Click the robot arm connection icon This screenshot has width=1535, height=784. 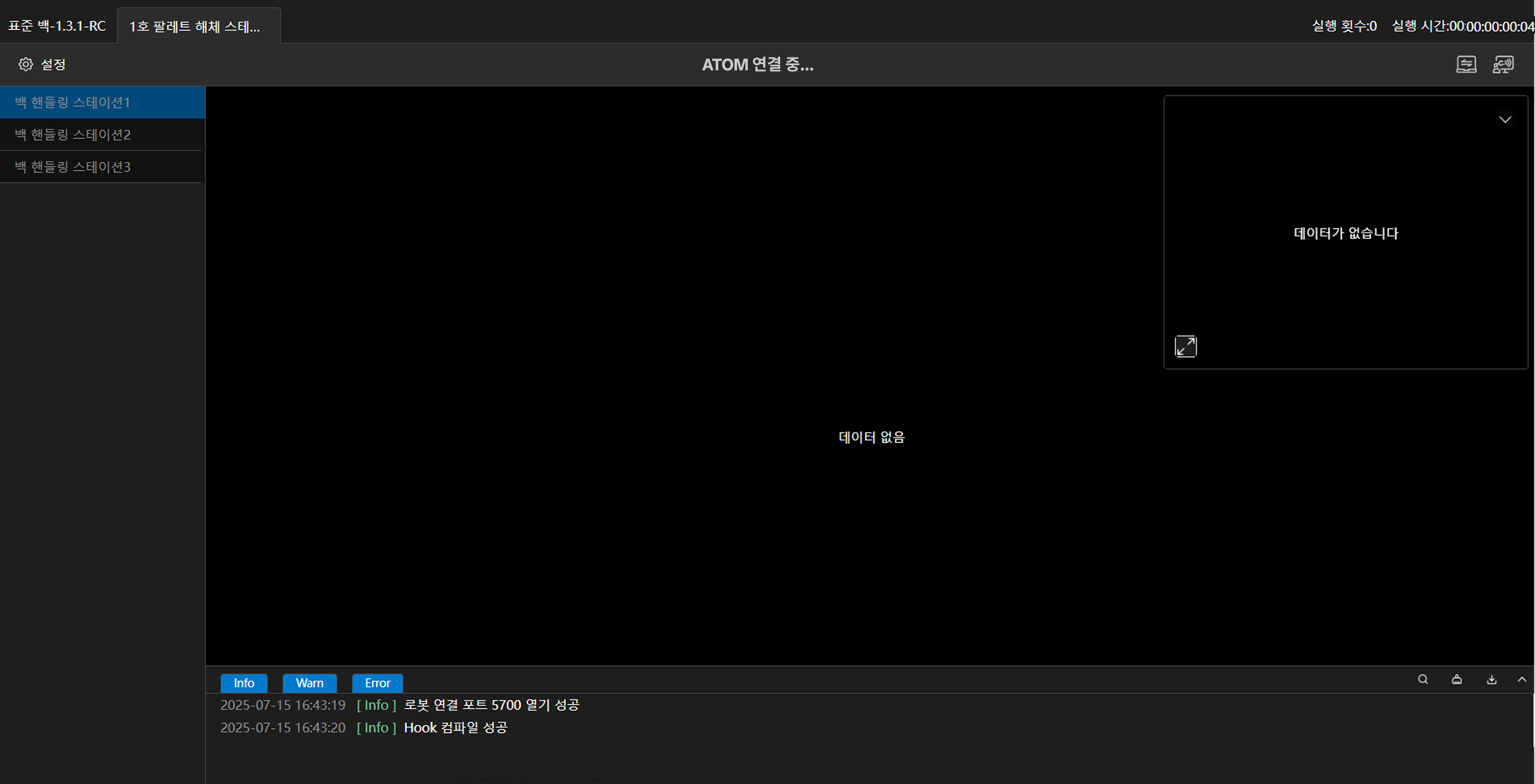pyautogui.click(x=1503, y=65)
